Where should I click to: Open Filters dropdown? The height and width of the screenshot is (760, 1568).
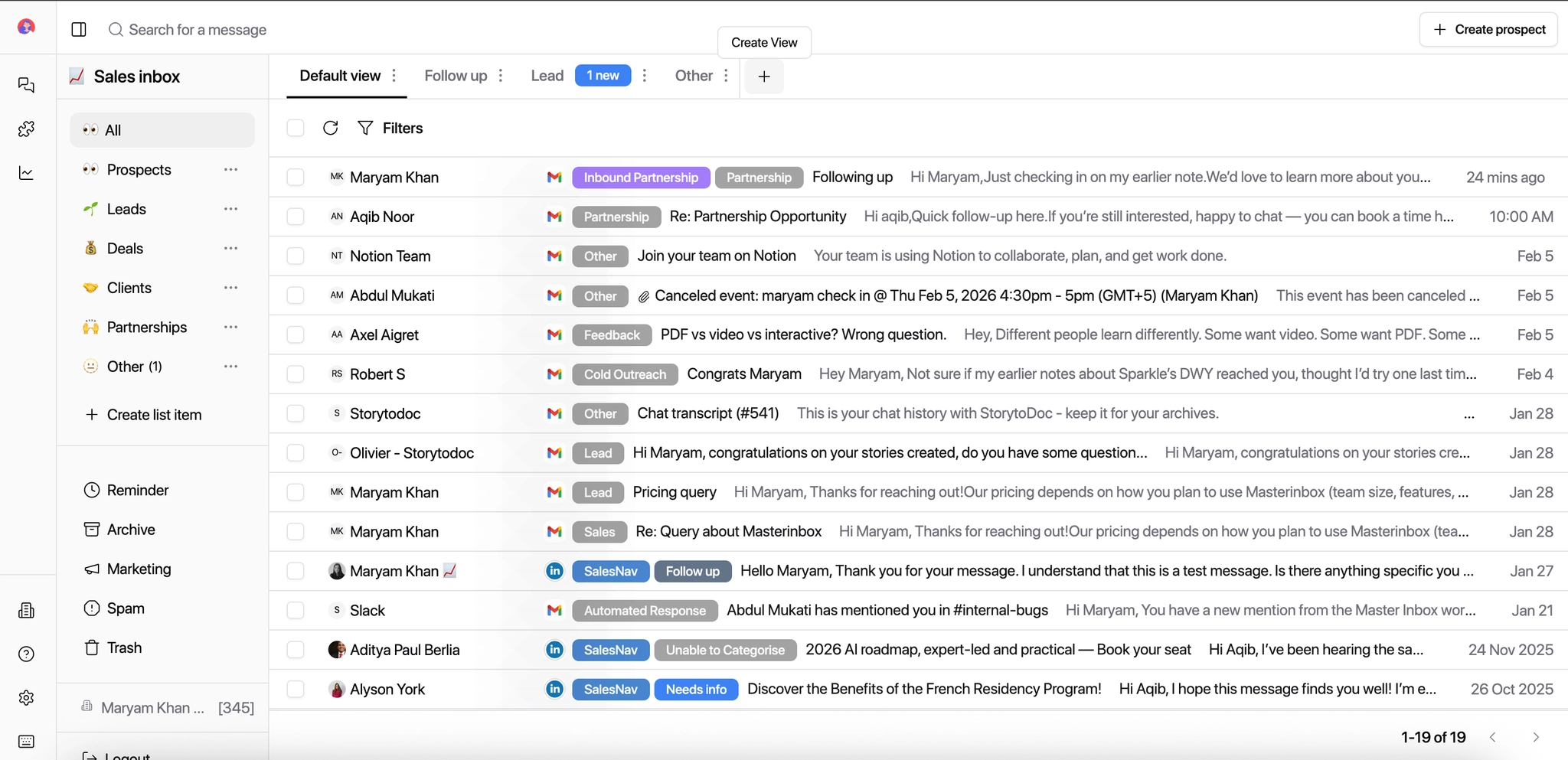(390, 128)
